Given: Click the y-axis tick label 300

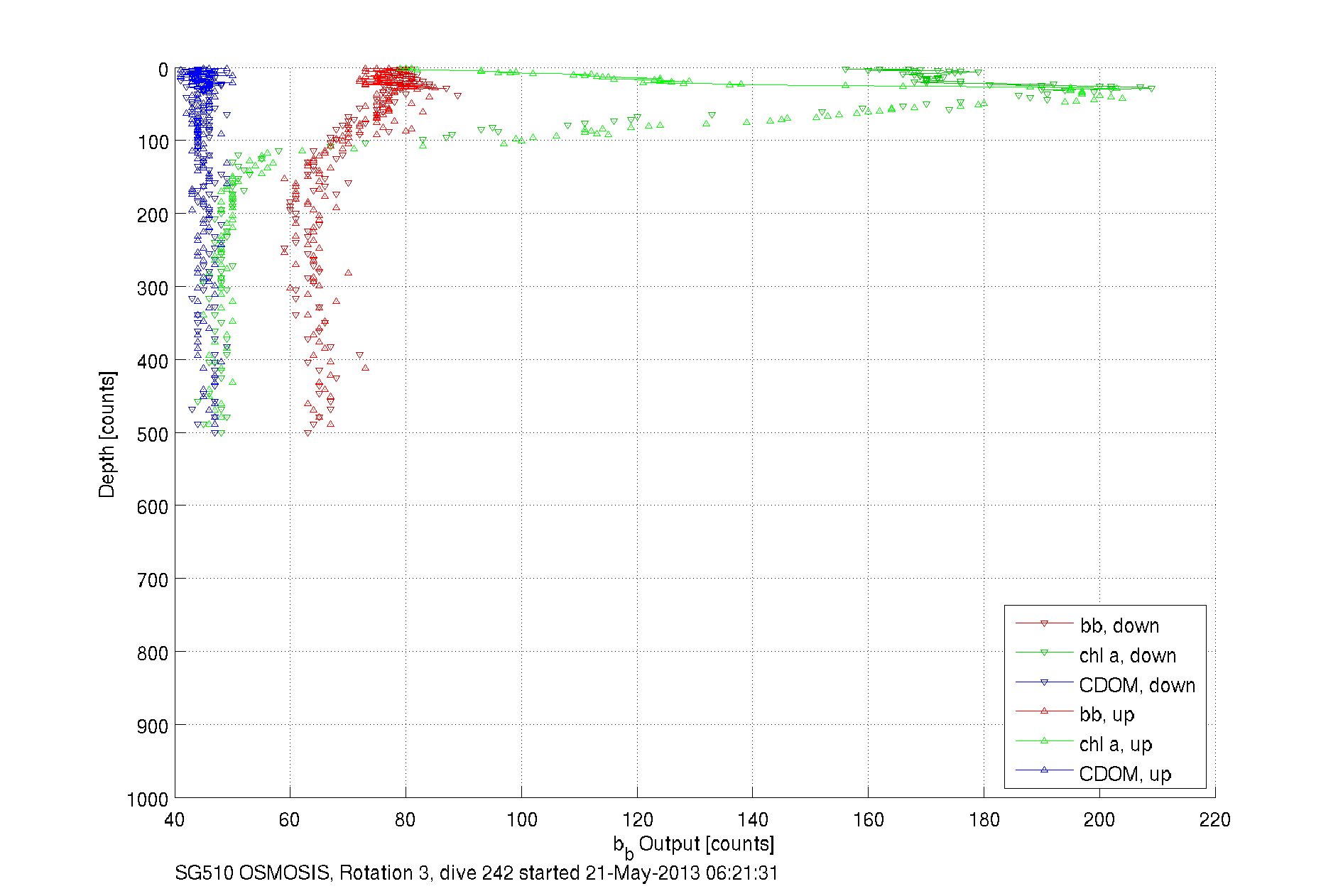Looking at the screenshot, I should click(x=153, y=288).
